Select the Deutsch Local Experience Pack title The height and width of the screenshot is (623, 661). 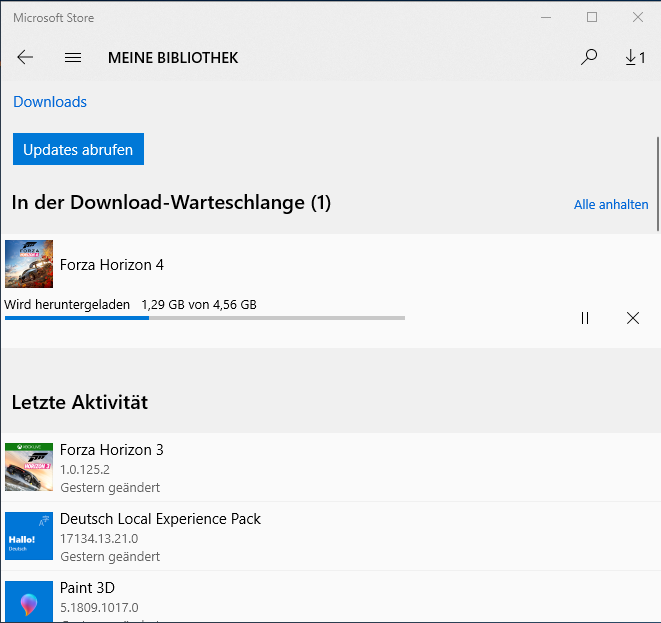pos(160,518)
